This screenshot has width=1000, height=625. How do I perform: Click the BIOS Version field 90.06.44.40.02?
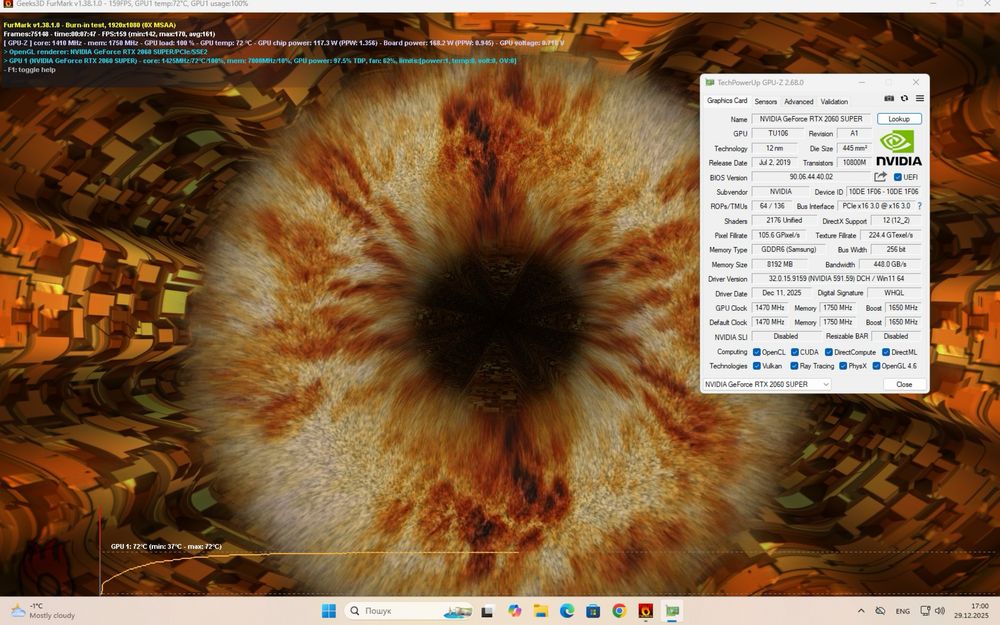pos(811,177)
